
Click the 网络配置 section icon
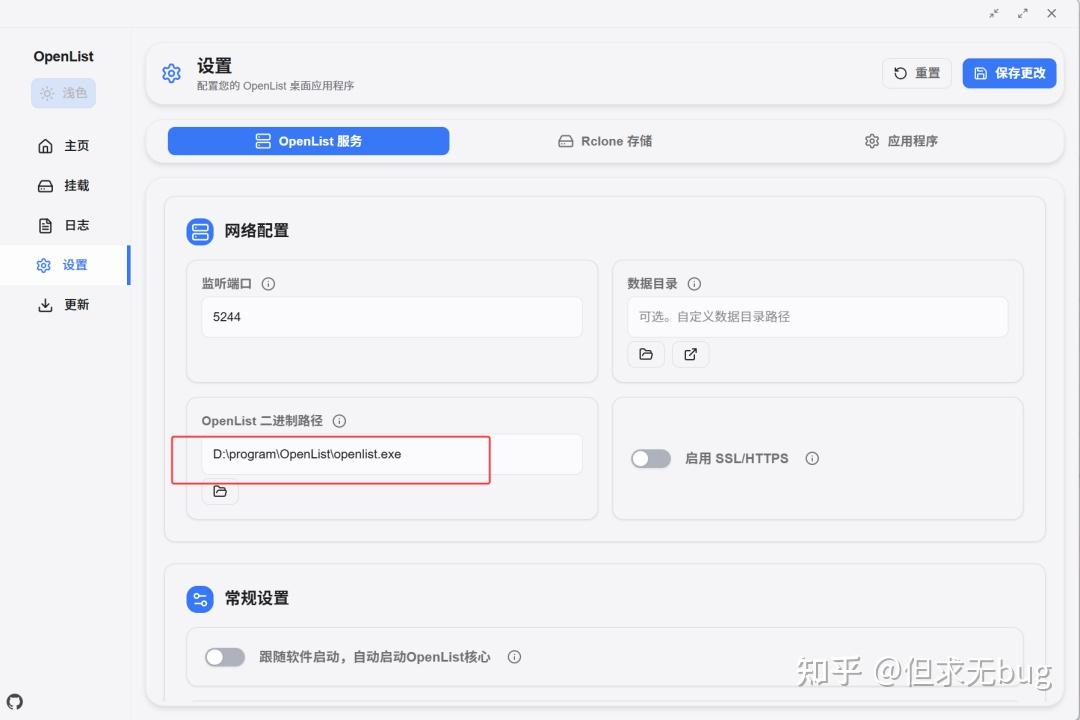click(200, 232)
